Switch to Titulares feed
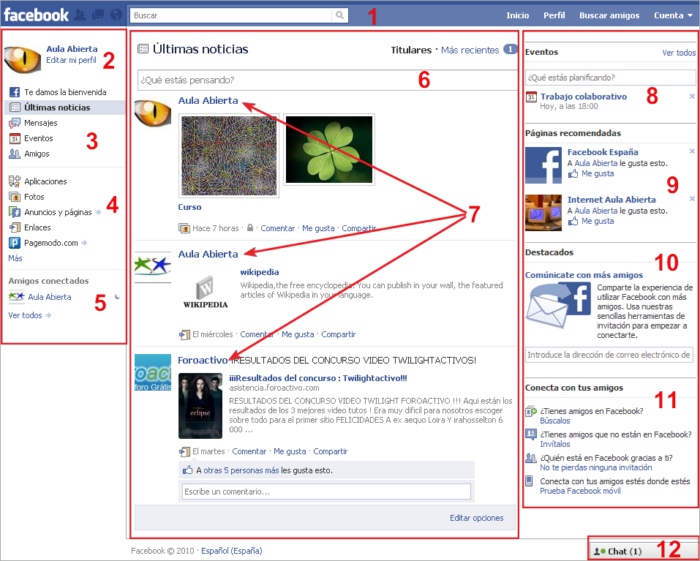Image resolution: width=700 pixels, height=561 pixels. coord(411,50)
